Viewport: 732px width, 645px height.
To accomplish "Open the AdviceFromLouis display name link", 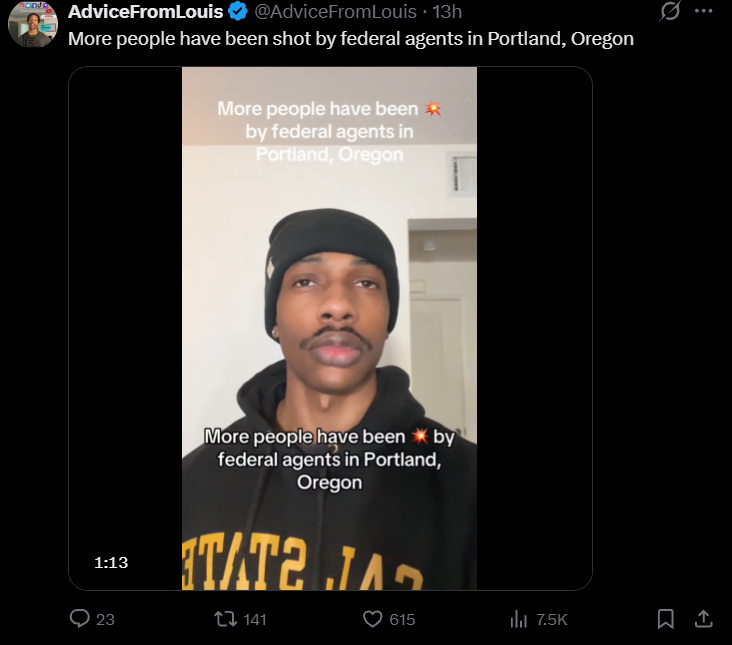I will pyautogui.click(x=146, y=12).
